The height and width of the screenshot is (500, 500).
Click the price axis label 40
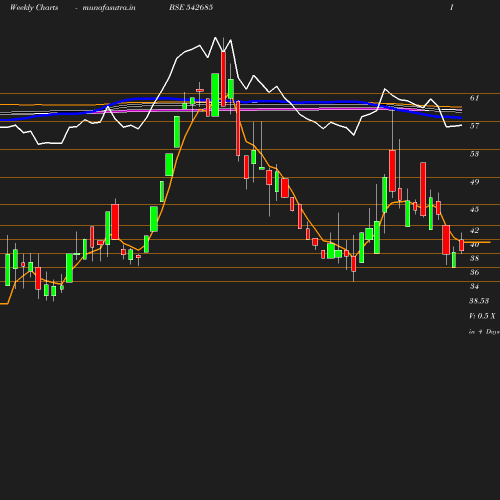click(474, 244)
